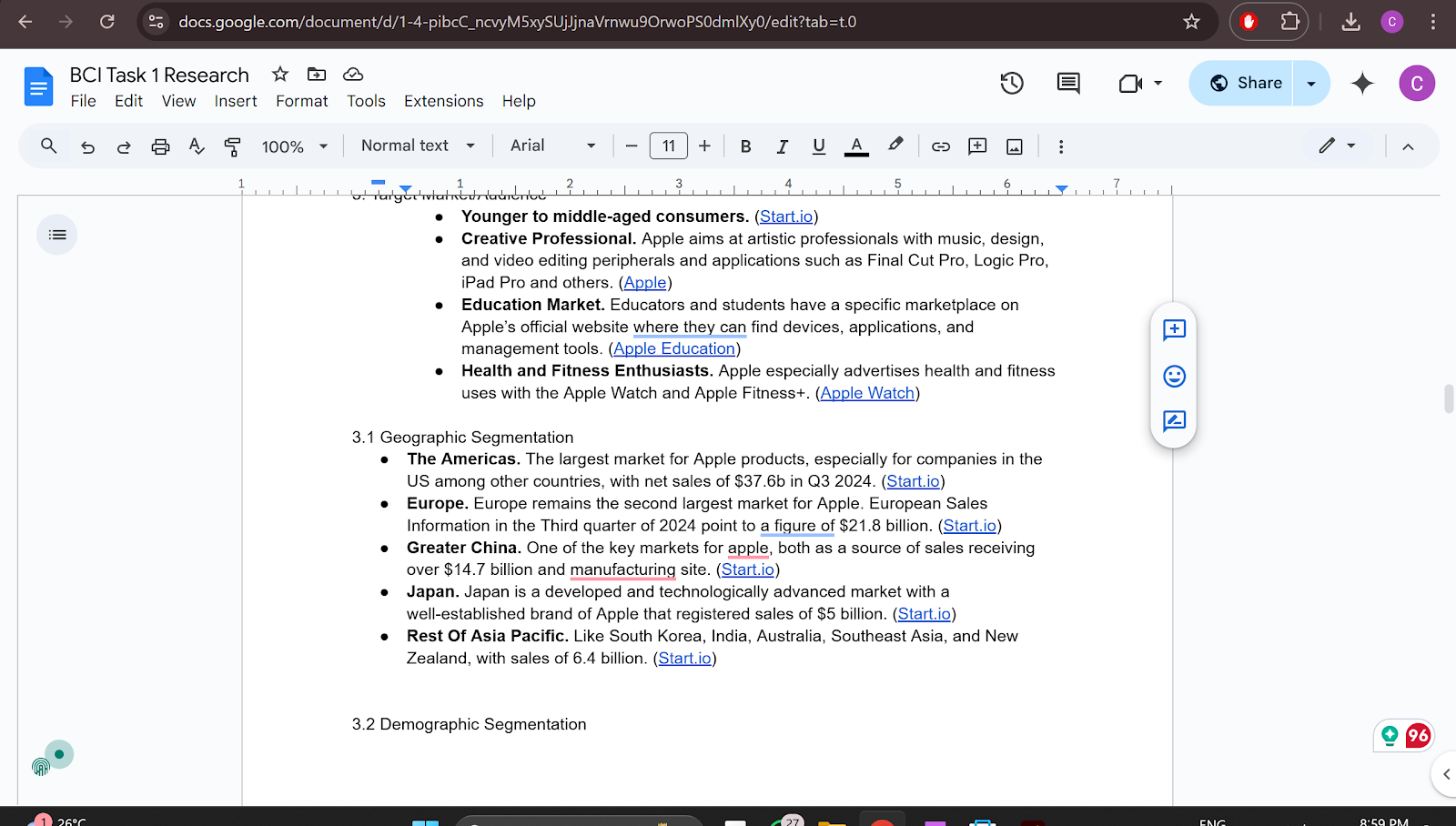Open the Apple Education link
Viewport: 1456px width, 826px height.
pos(674,348)
